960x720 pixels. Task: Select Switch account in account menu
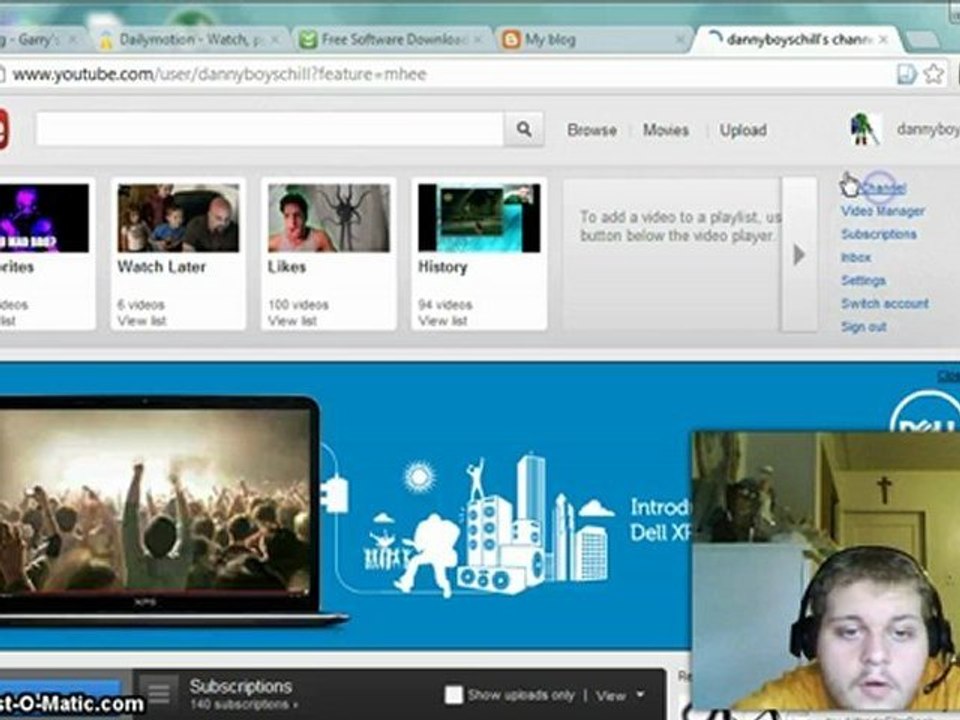pos(884,303)
